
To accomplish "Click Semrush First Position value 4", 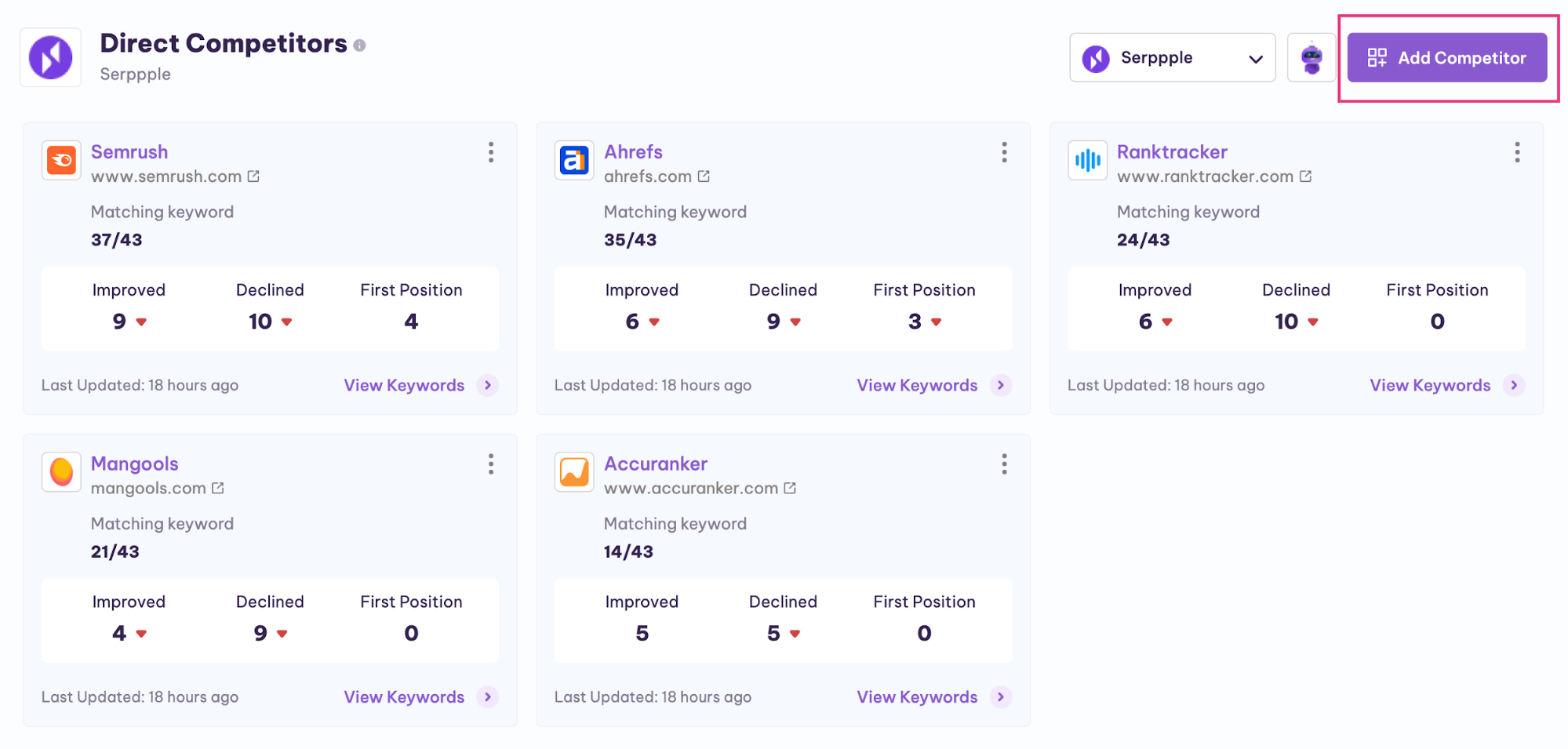I will click(411, 322).
